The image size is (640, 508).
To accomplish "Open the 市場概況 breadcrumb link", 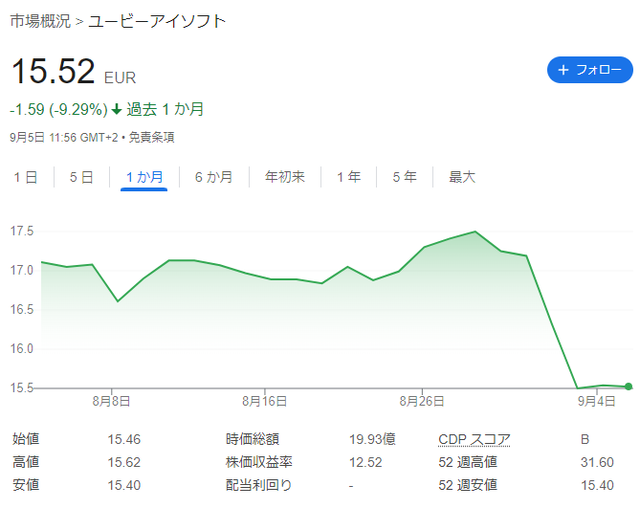I will click(x=40, y=21).
